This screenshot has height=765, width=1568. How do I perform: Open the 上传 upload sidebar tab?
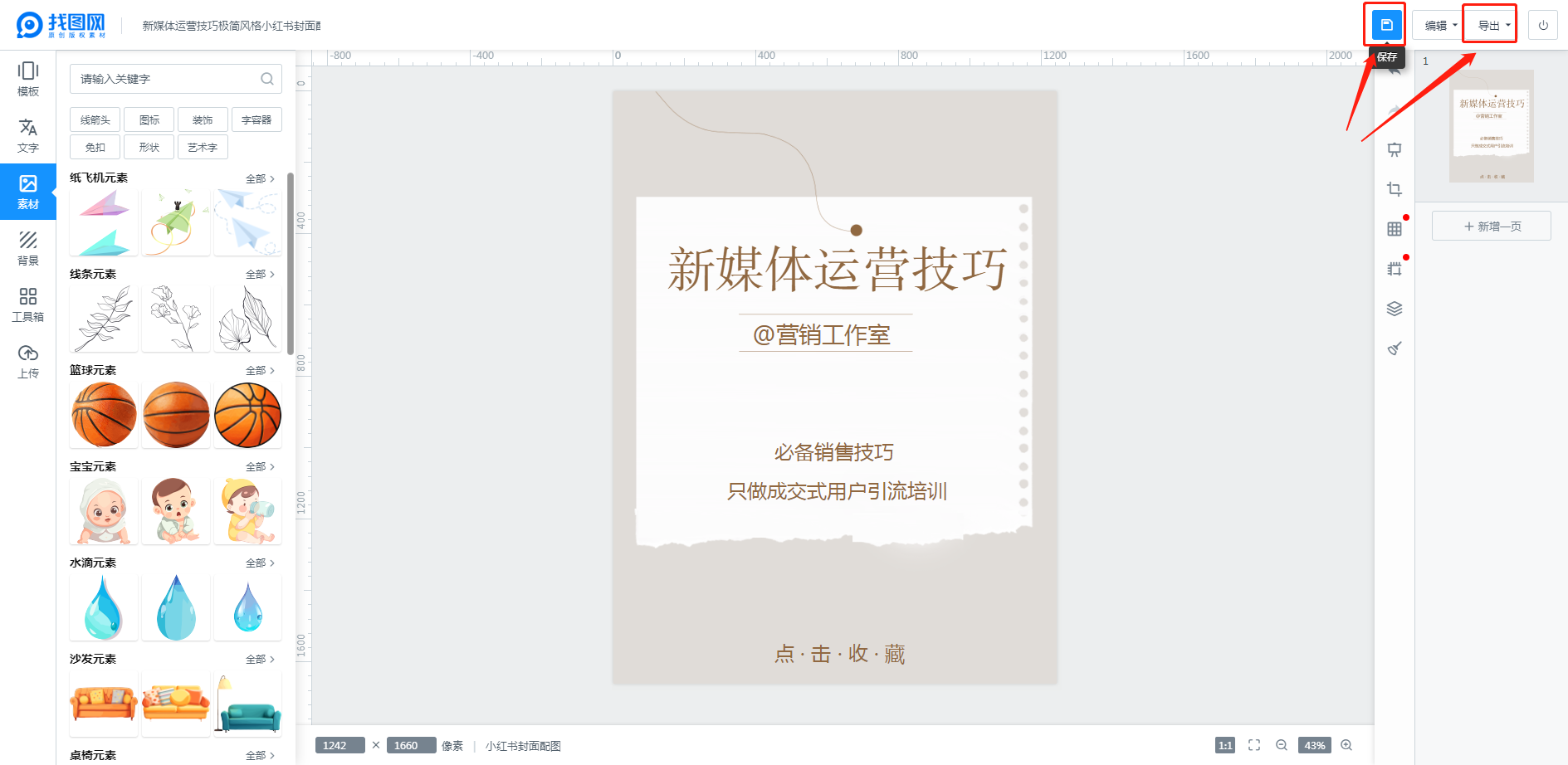[28, 361]
